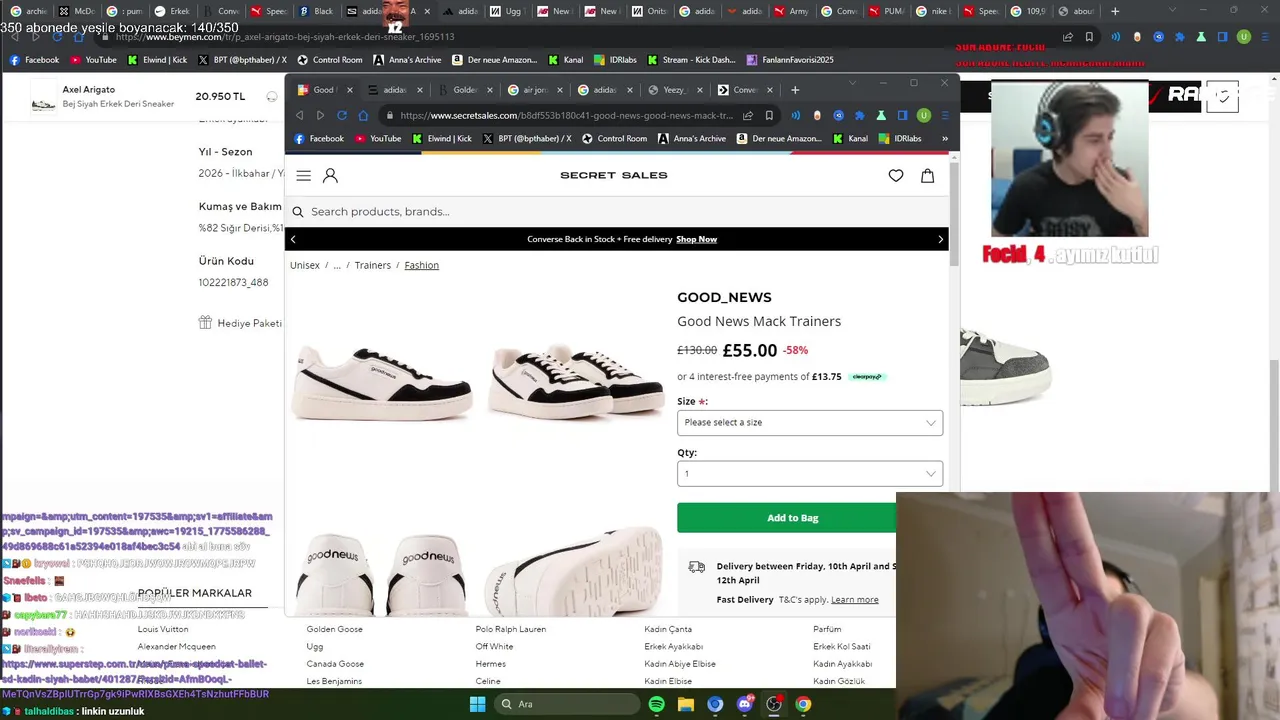Click the Louis Vuitton brand link
The image size is (1280, 720).
[x=163, y=629]
